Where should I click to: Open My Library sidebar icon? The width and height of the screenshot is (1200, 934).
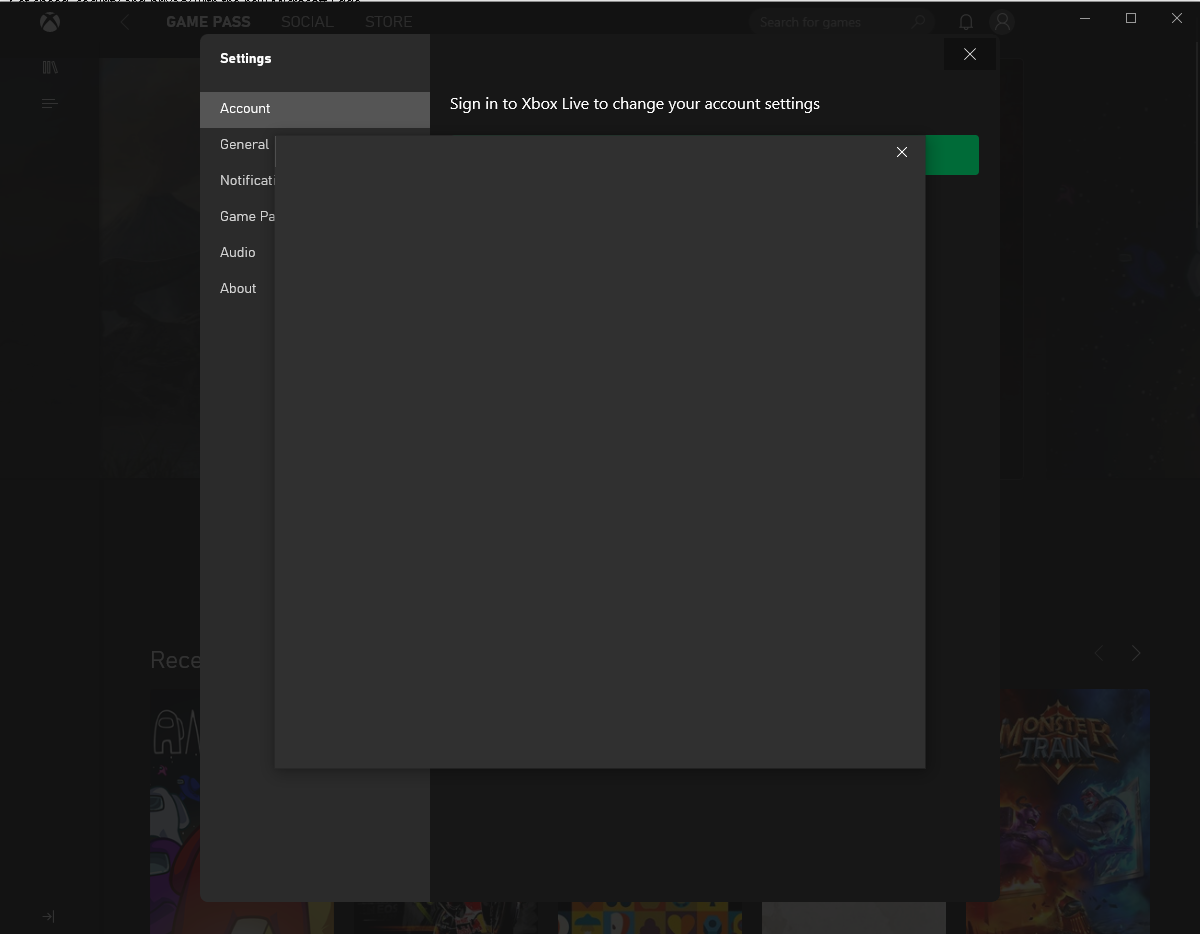[50, 67]
